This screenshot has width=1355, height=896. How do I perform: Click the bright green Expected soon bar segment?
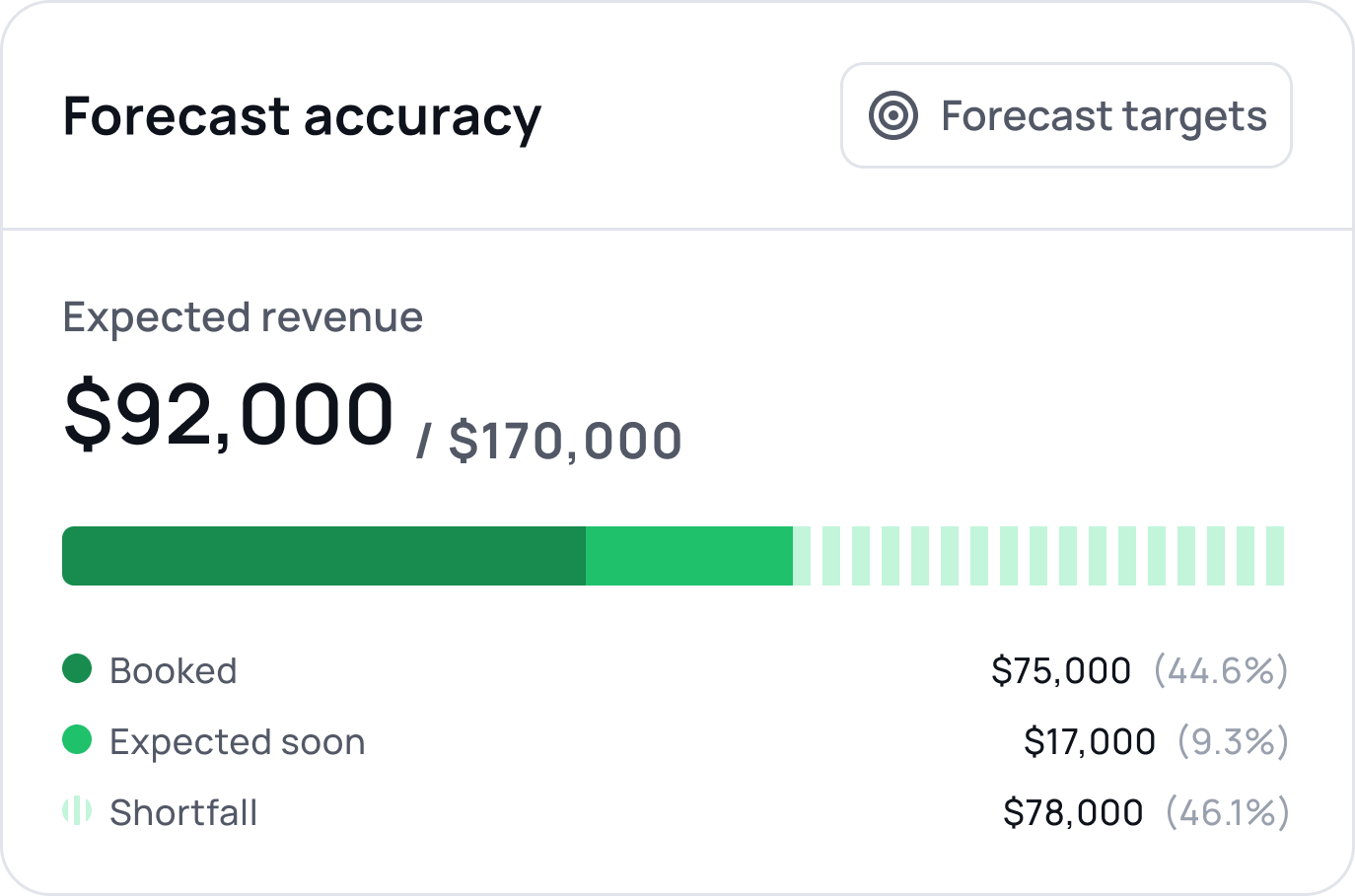click(x=688, y=556)
